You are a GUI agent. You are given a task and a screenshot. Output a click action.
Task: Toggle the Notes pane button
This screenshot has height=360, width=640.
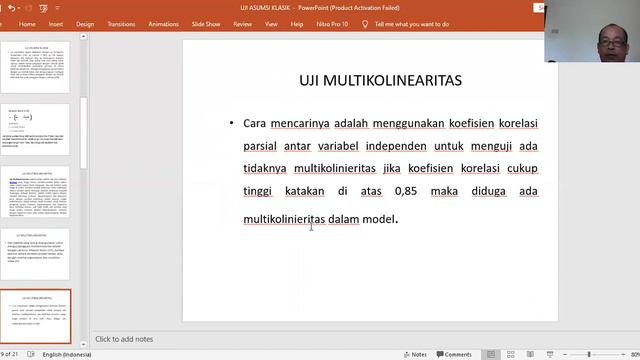415,354
